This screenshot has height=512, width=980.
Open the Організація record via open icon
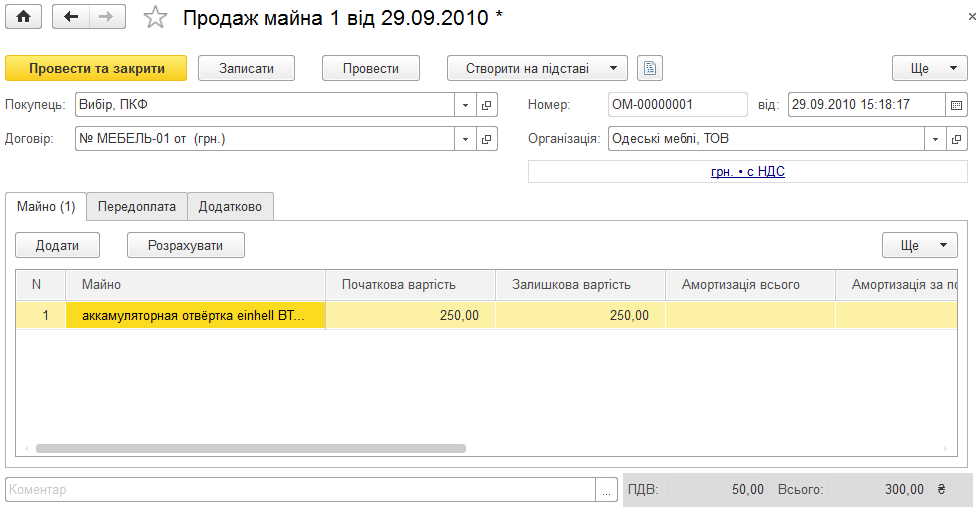[956, 139]
